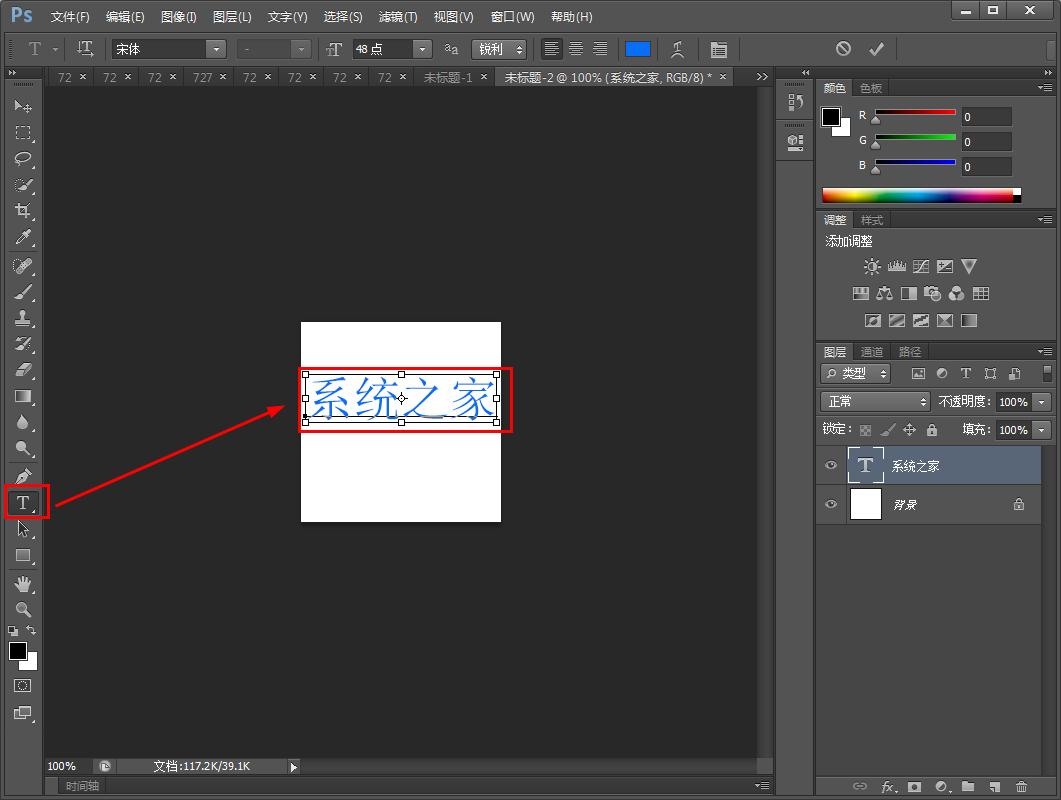Image resolution: width=1061 pixels, height=800 pixels.
Task: Open the Brightness/Contrast adjustment
Action: (871, 266)
